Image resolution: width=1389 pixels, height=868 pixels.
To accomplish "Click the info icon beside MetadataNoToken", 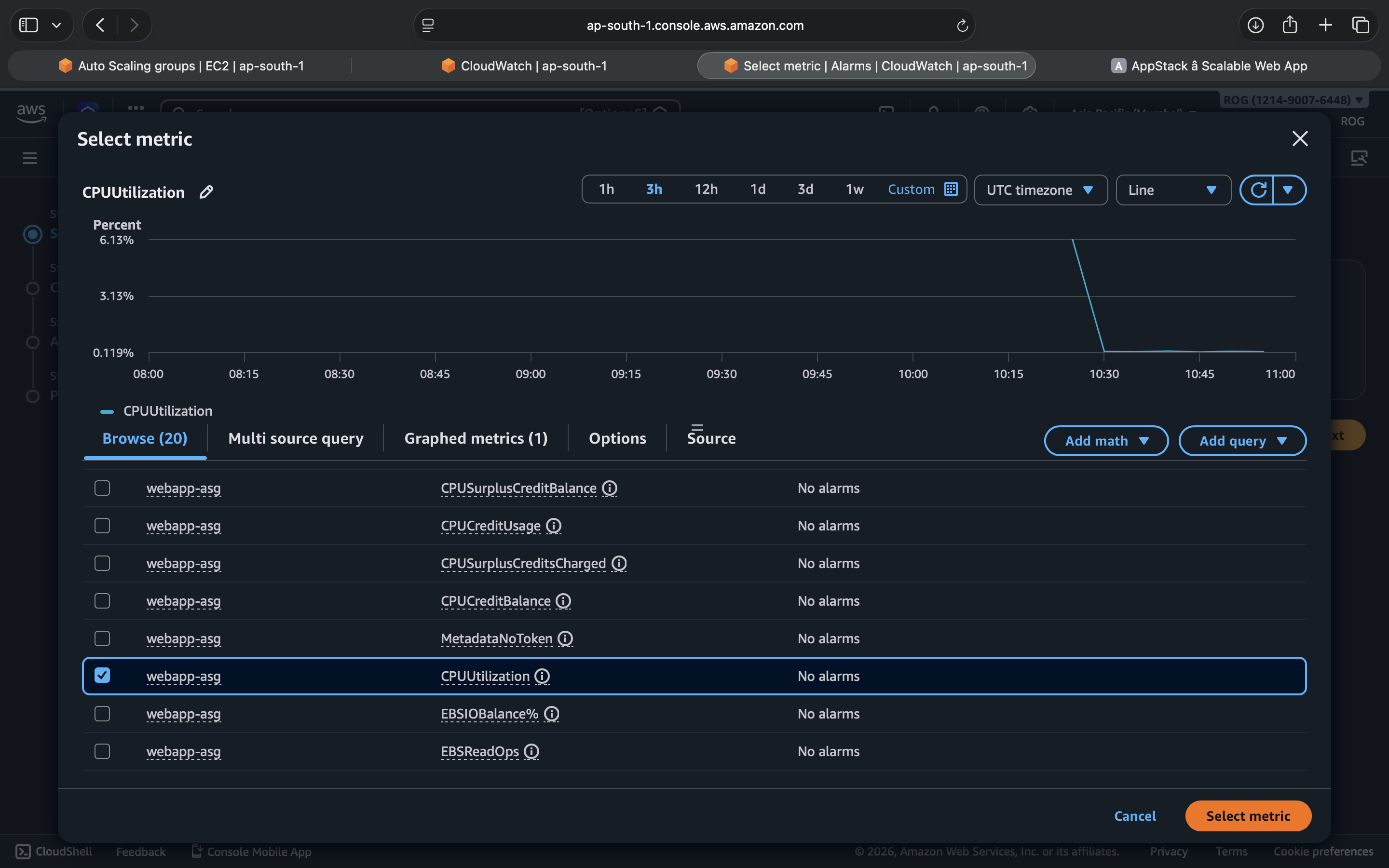I will coord(565,638).
